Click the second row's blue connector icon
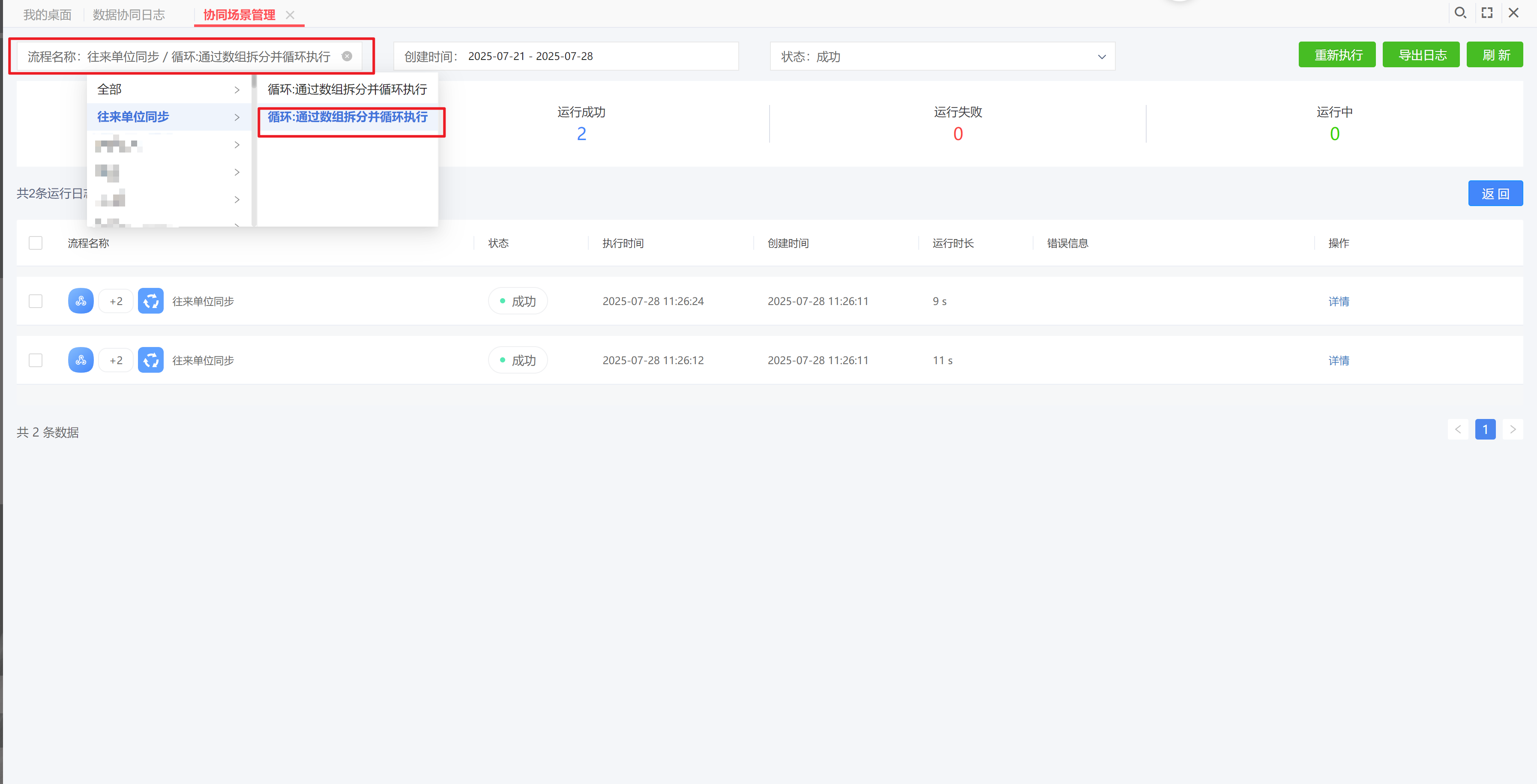The image size is (1537, 784). (x=81, y=360)
